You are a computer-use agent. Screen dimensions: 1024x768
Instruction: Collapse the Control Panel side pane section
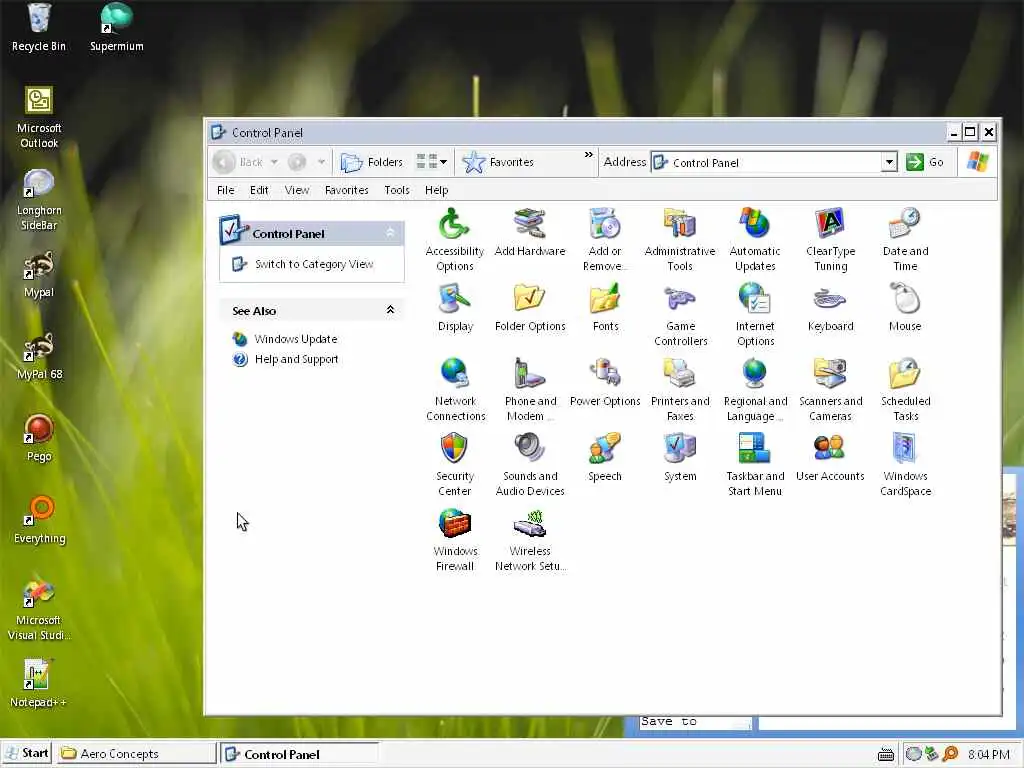point(390,232)
